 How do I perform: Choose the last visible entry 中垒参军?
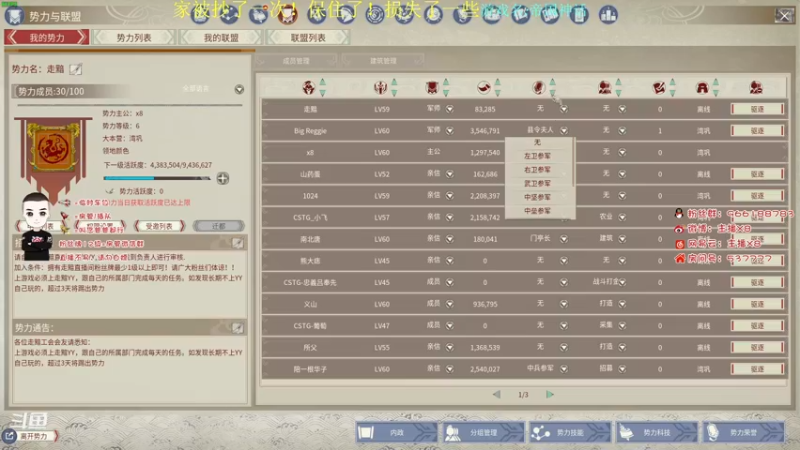[537, 210]
